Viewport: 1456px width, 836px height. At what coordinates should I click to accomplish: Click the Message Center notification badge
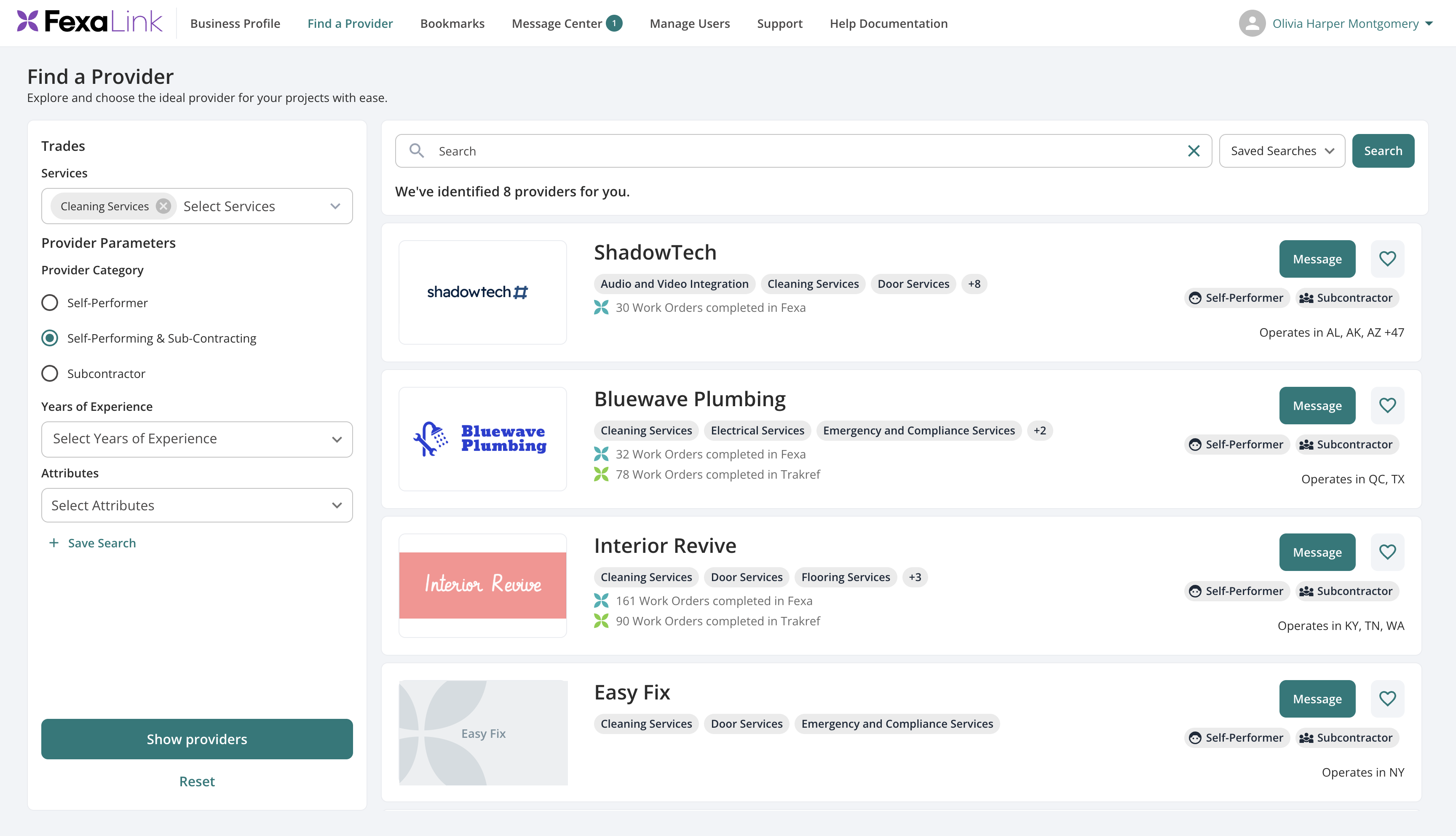615,23
